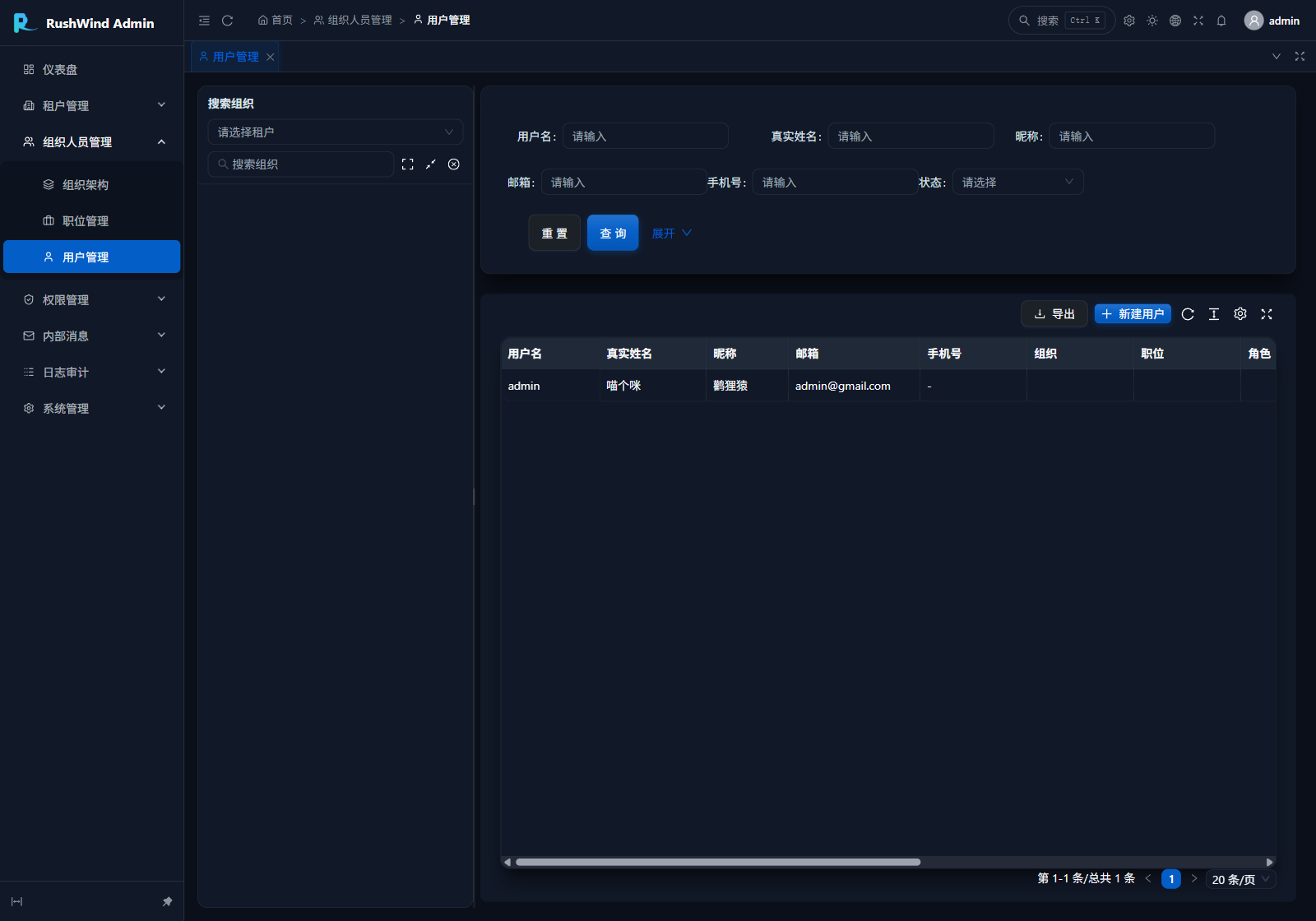1316x921 pixels.
Task: Click the horizontal table scrollbar
Action: (x=718, y=862)
